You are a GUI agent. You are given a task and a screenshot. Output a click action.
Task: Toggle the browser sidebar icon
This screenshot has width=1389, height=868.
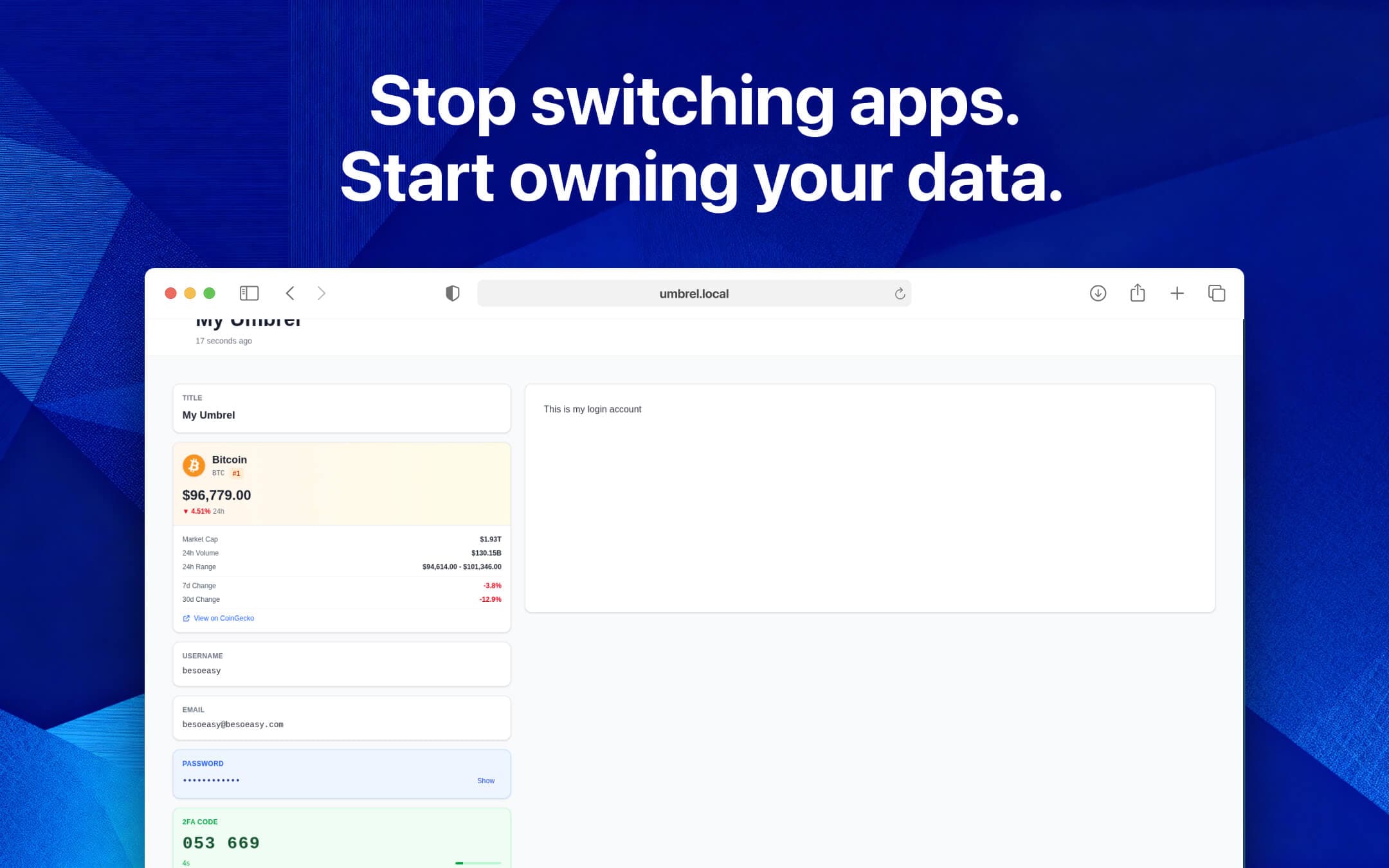click(249, 293)
